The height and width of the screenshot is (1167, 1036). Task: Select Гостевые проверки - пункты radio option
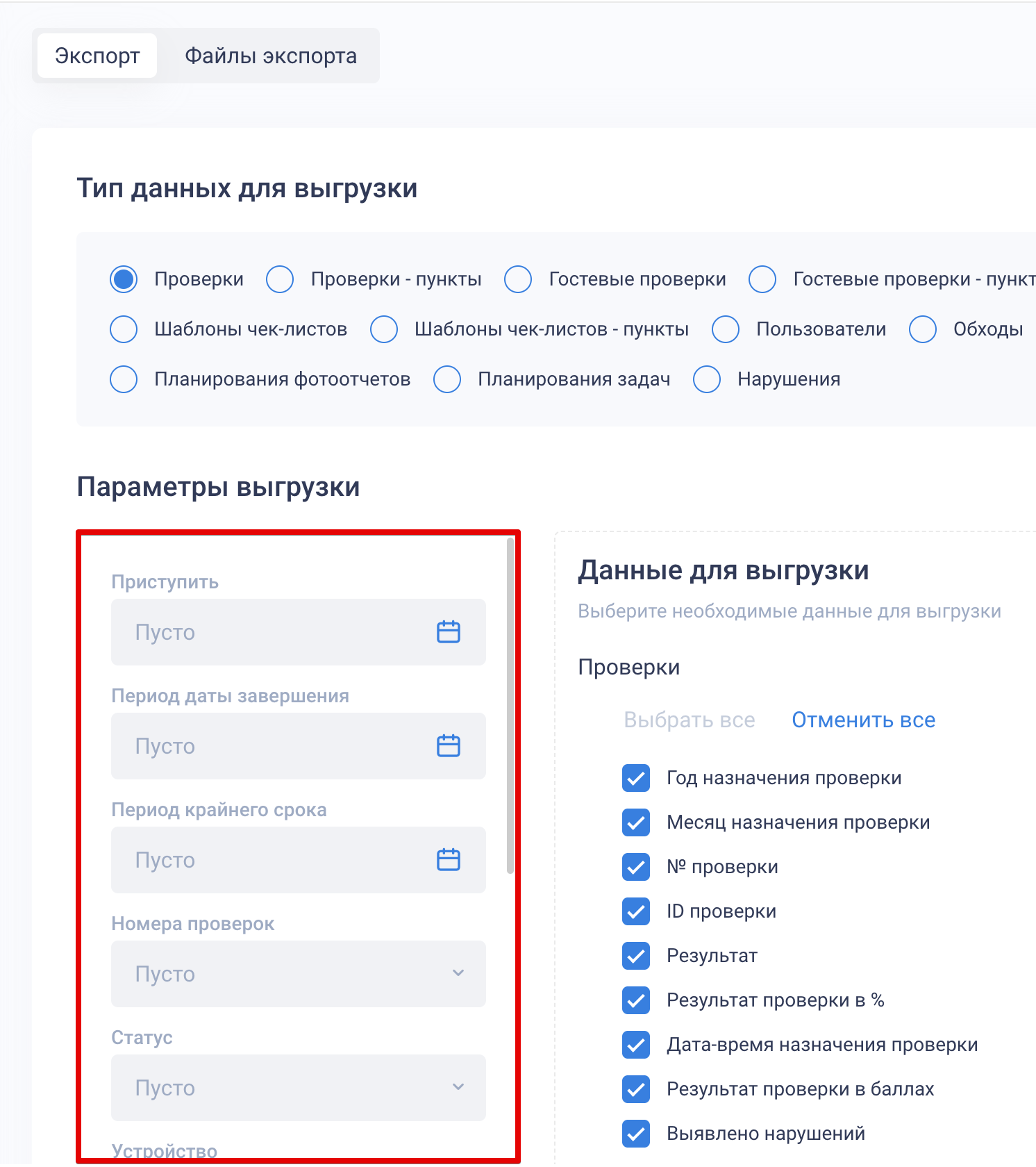[762, 279]
